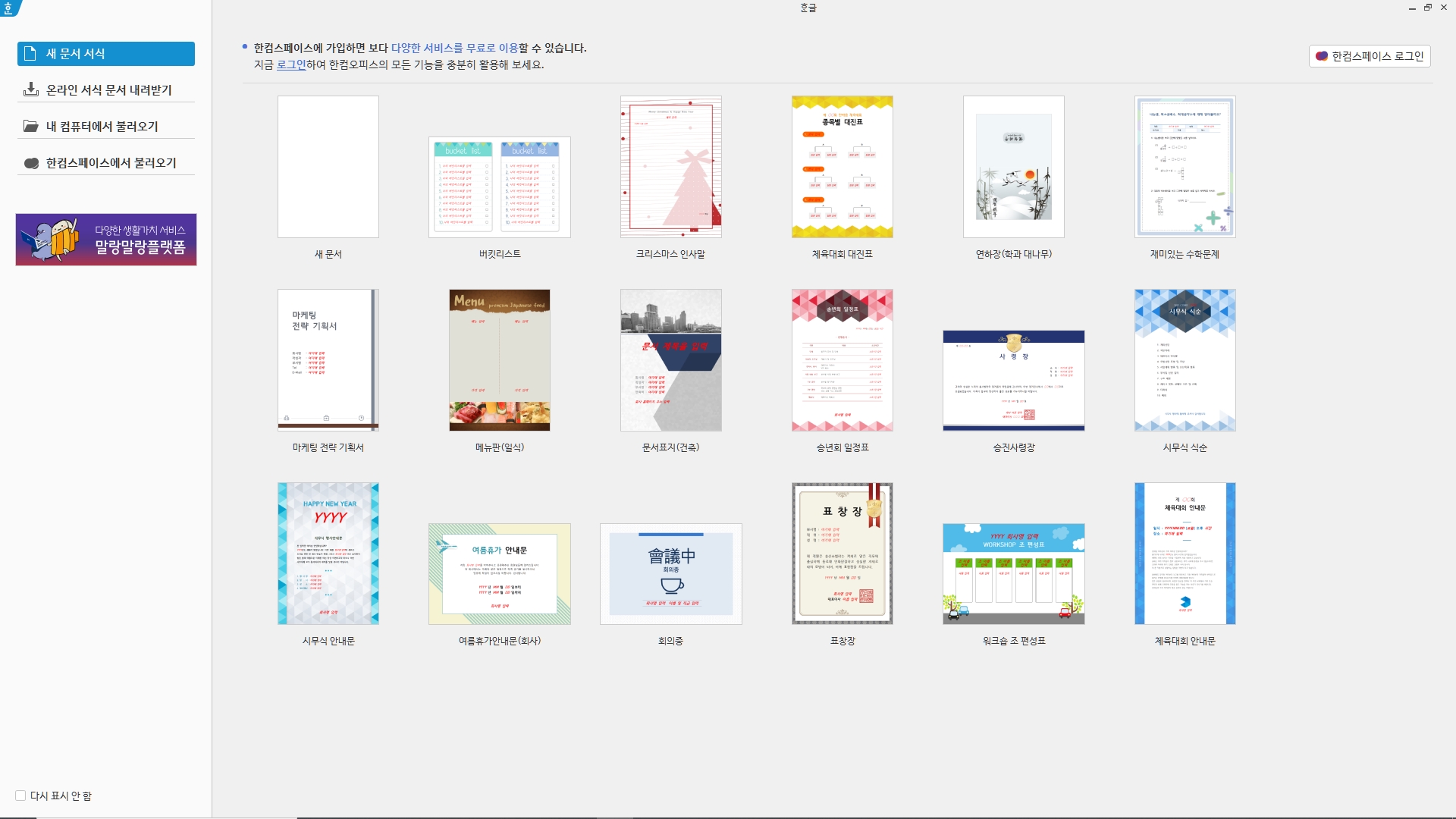
Task: Choose the blank 새 문서 template
Action: click(x=328, y=167)
